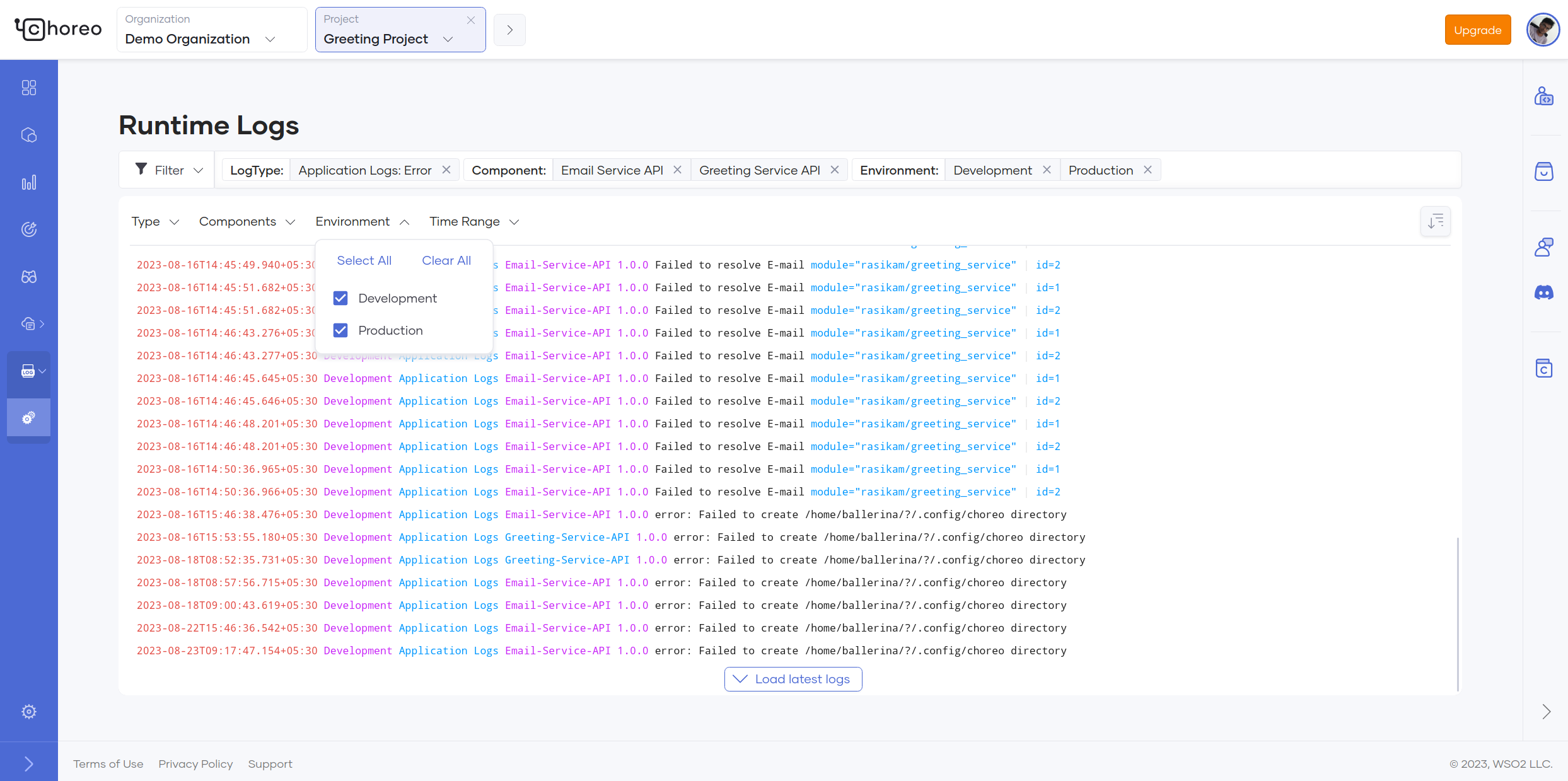
Task: Select the gears runtime logs sidebar icon
Action: tap(28, 418)
